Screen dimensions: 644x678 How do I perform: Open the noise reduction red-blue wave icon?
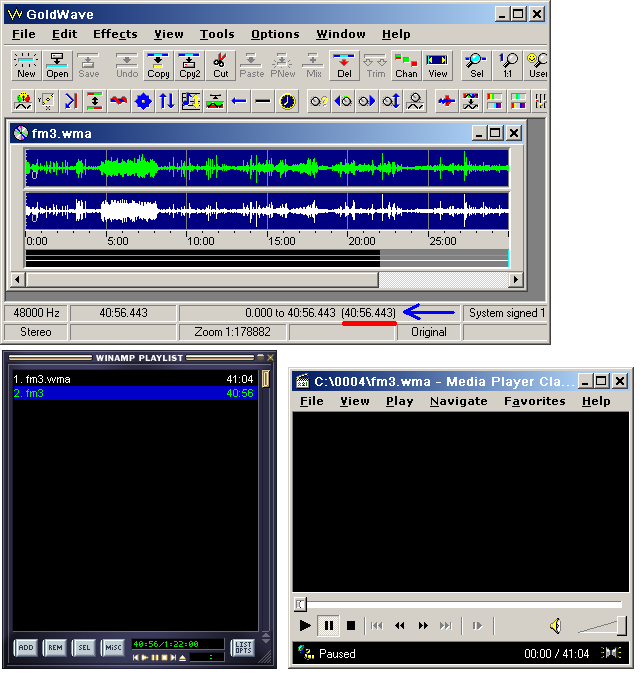click(x=446, y=101)
